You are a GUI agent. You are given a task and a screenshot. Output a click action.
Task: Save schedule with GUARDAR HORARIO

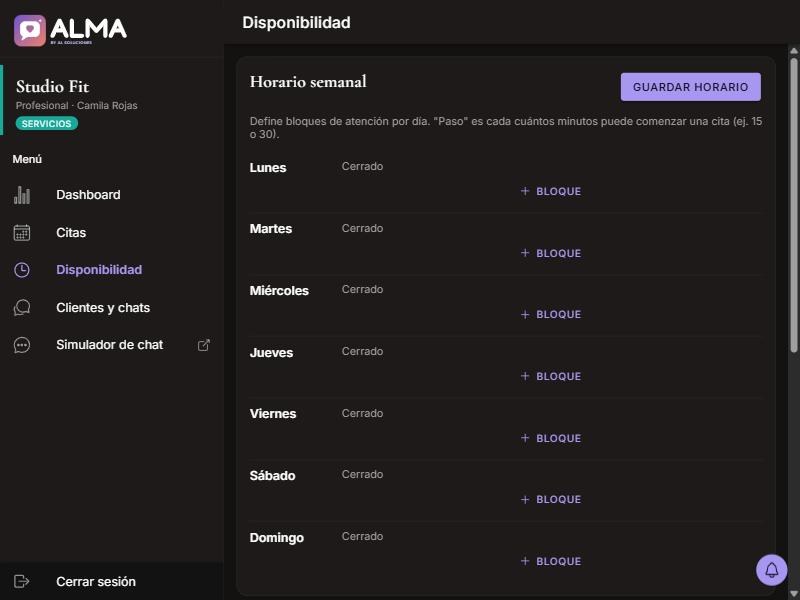coord(690,87)
